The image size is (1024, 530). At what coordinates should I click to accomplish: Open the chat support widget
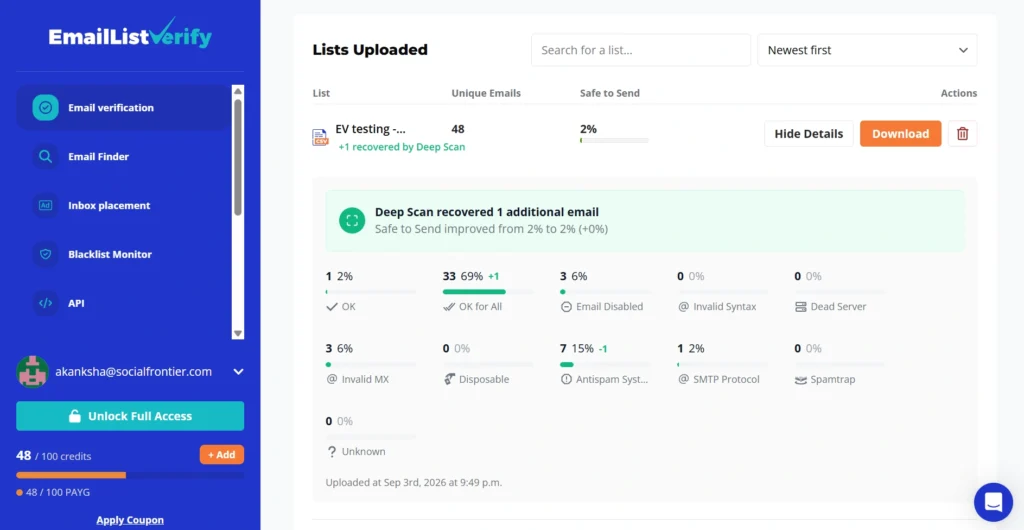tap(993, 502)
